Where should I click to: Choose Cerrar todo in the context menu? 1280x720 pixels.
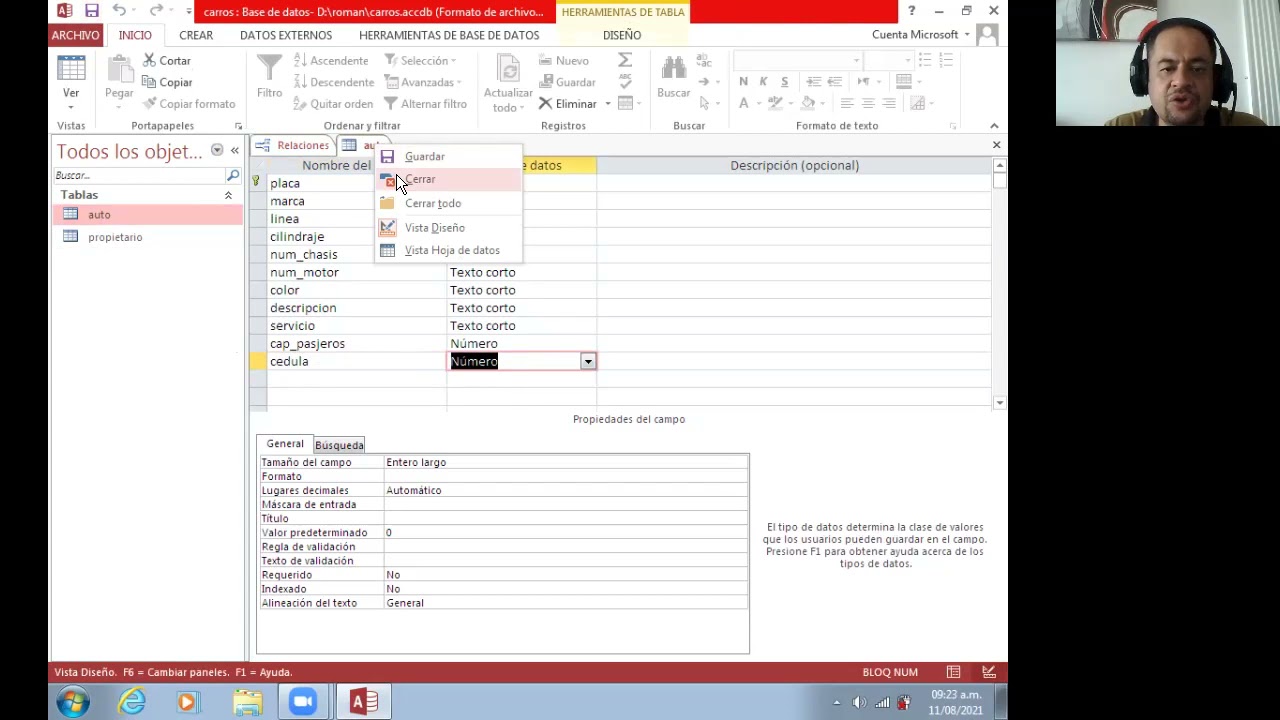448,203
